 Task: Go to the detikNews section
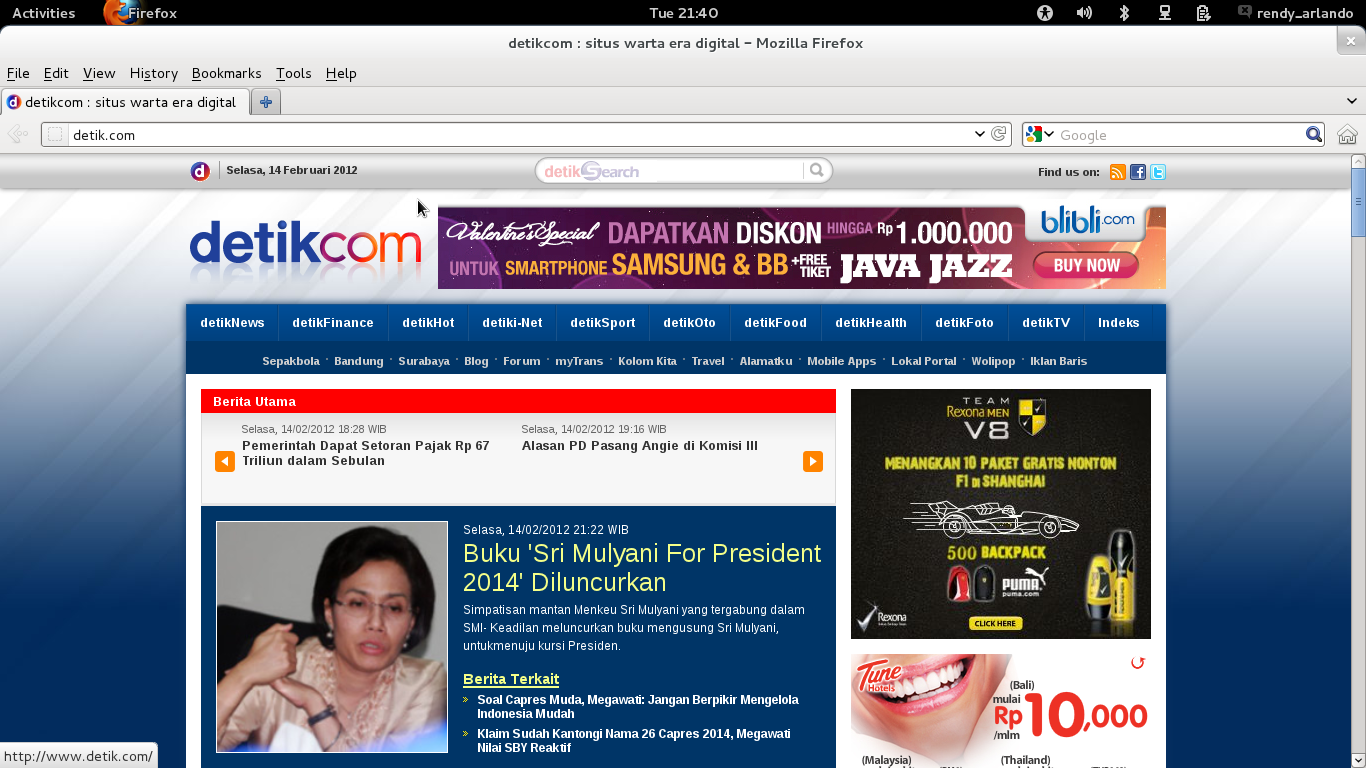232,323
